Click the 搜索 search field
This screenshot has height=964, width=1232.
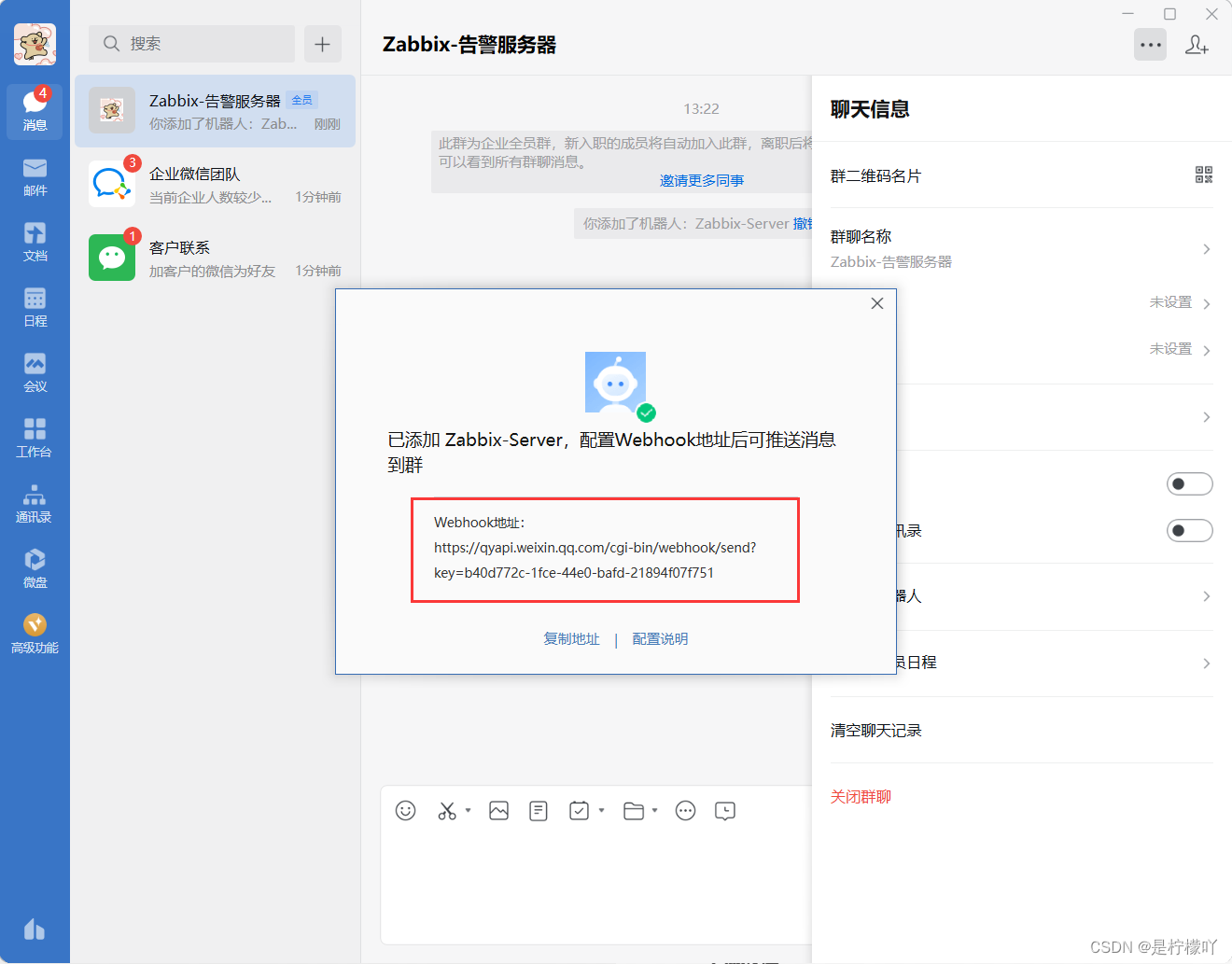pyautogui.click(x=191, y=44)
